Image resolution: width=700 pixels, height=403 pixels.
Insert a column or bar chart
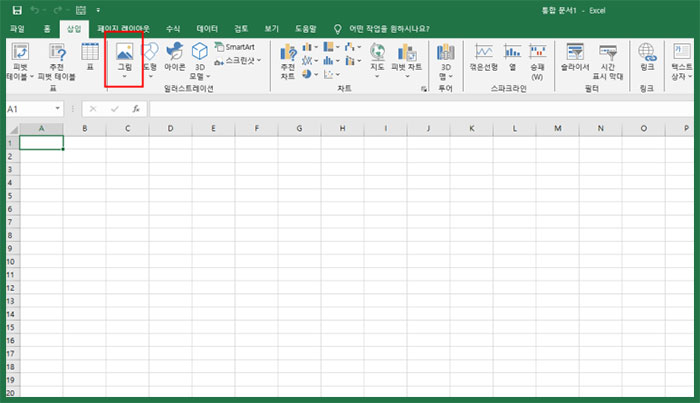pyautogui.click(x=309, y=47)
